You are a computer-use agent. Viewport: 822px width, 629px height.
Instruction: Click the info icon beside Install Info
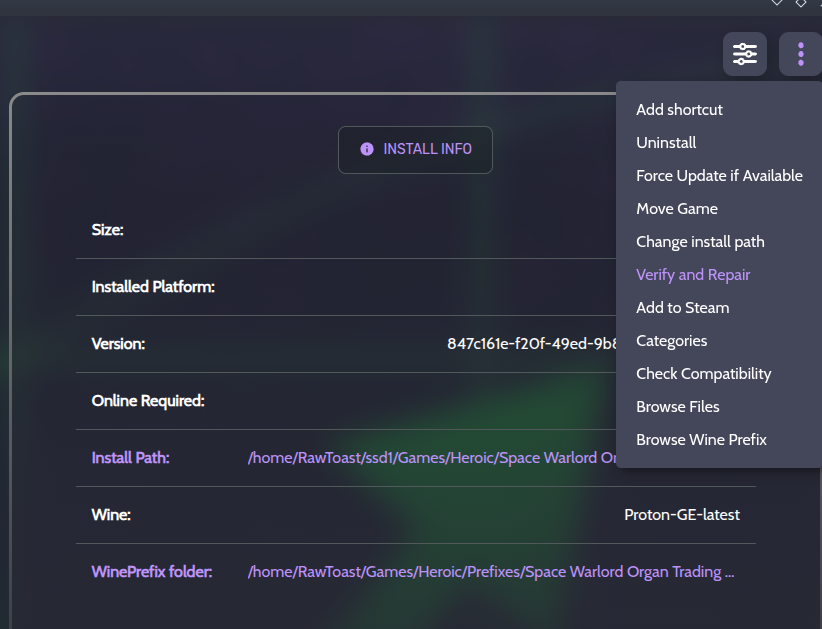(367, 149)
